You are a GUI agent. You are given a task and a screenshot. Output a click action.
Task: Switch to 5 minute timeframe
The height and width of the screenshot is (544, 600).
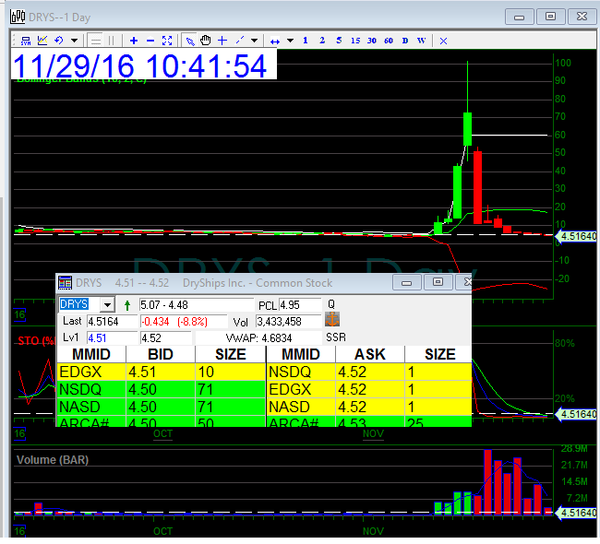[339, 40]
